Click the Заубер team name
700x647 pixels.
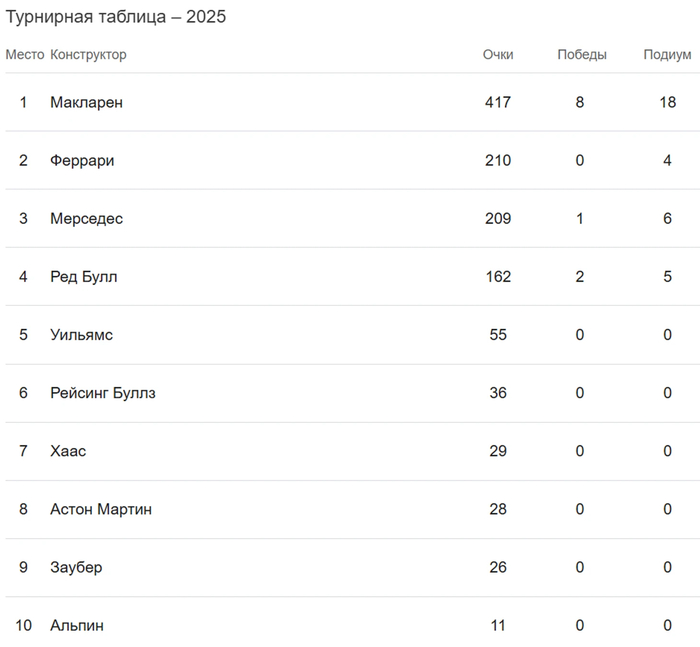76,567
